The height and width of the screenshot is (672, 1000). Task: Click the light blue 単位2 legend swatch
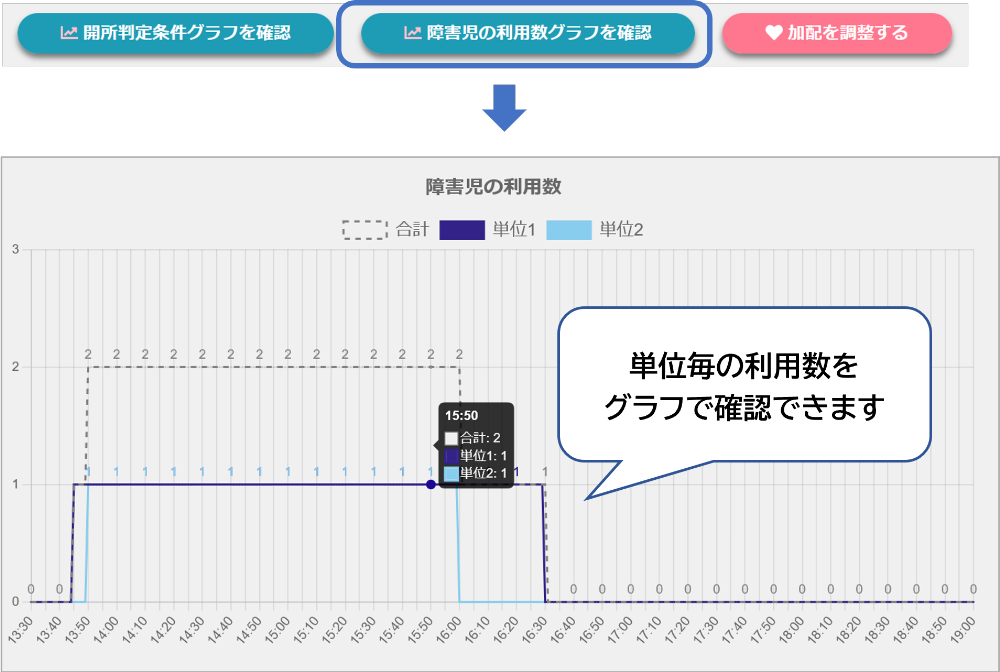[x=569, y=230]
